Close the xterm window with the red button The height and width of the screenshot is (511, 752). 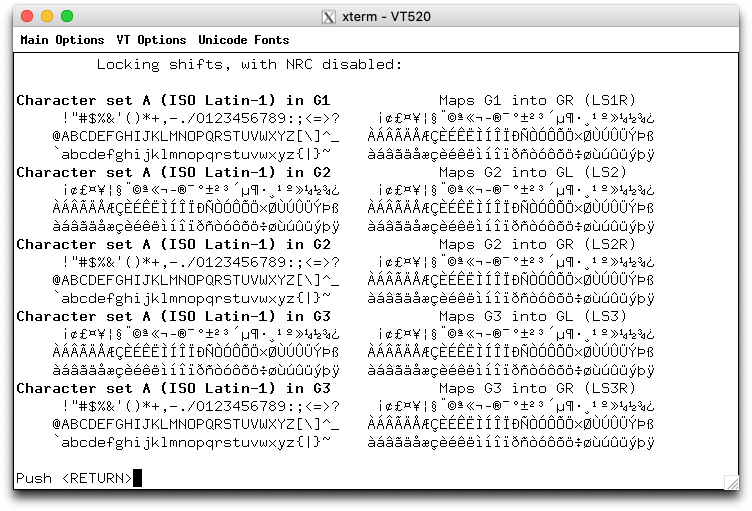pyautogui.click(x=25, y=16)
